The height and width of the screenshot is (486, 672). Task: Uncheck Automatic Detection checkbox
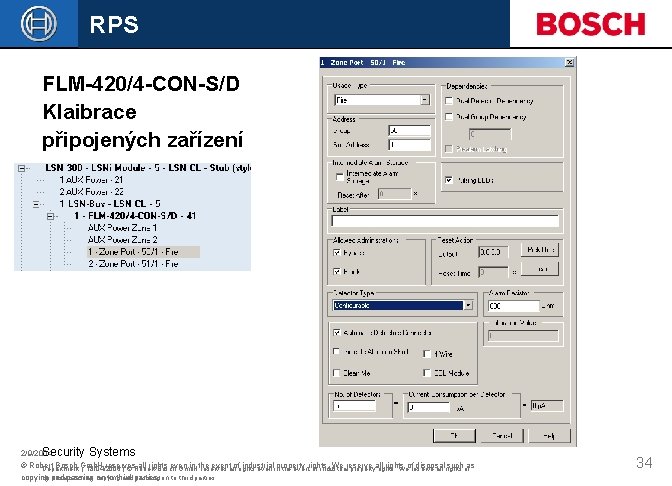[336, 332]
